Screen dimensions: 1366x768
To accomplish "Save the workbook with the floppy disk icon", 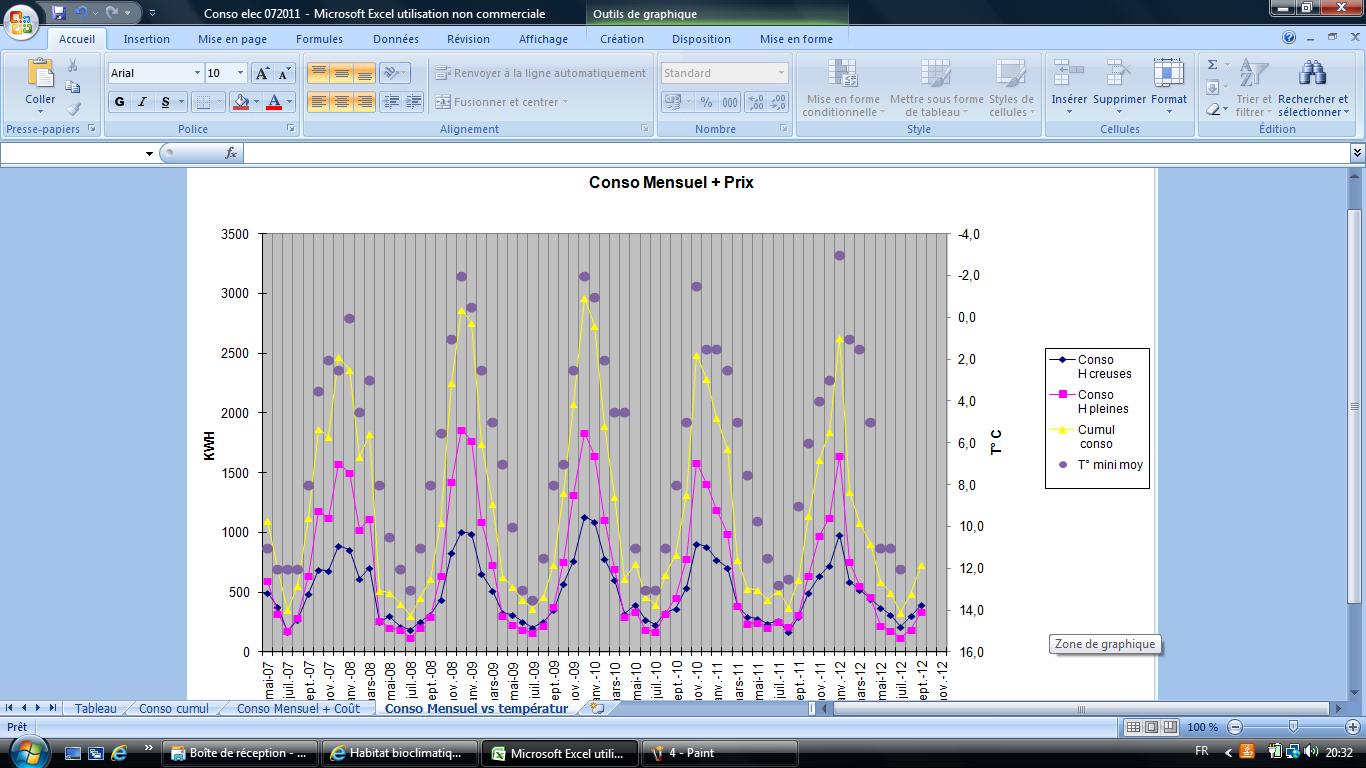I will point(58,13).
